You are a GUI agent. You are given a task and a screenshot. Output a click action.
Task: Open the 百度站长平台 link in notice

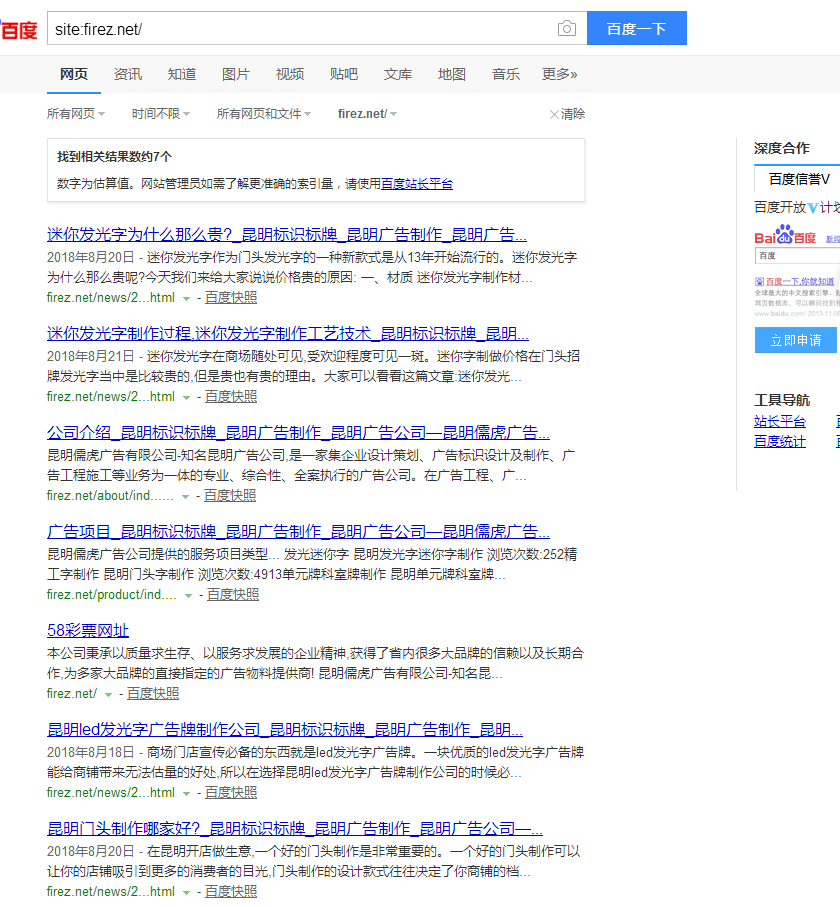[x=417, y=184]
